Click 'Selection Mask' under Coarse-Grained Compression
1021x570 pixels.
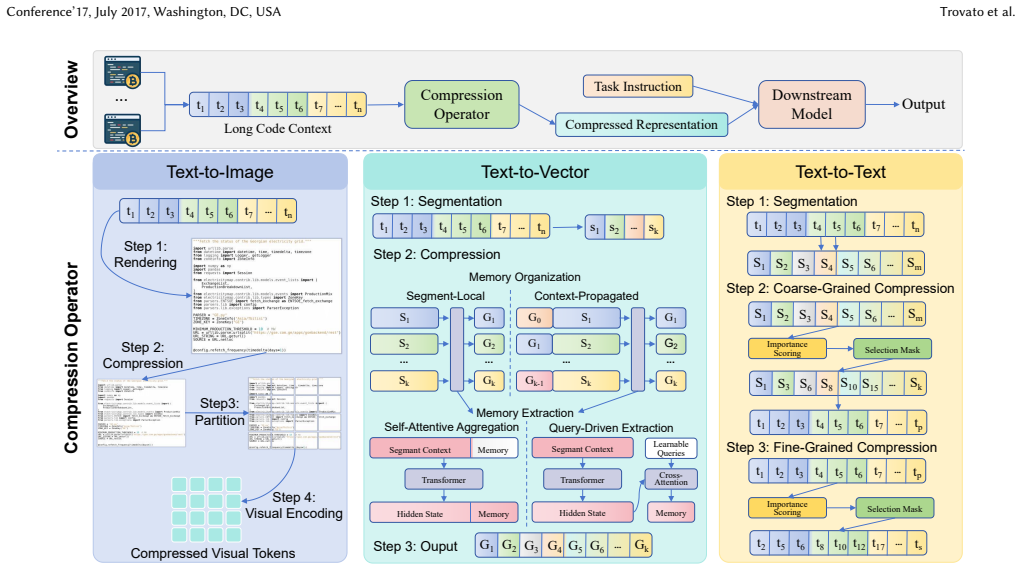click(x=892, y=349)
